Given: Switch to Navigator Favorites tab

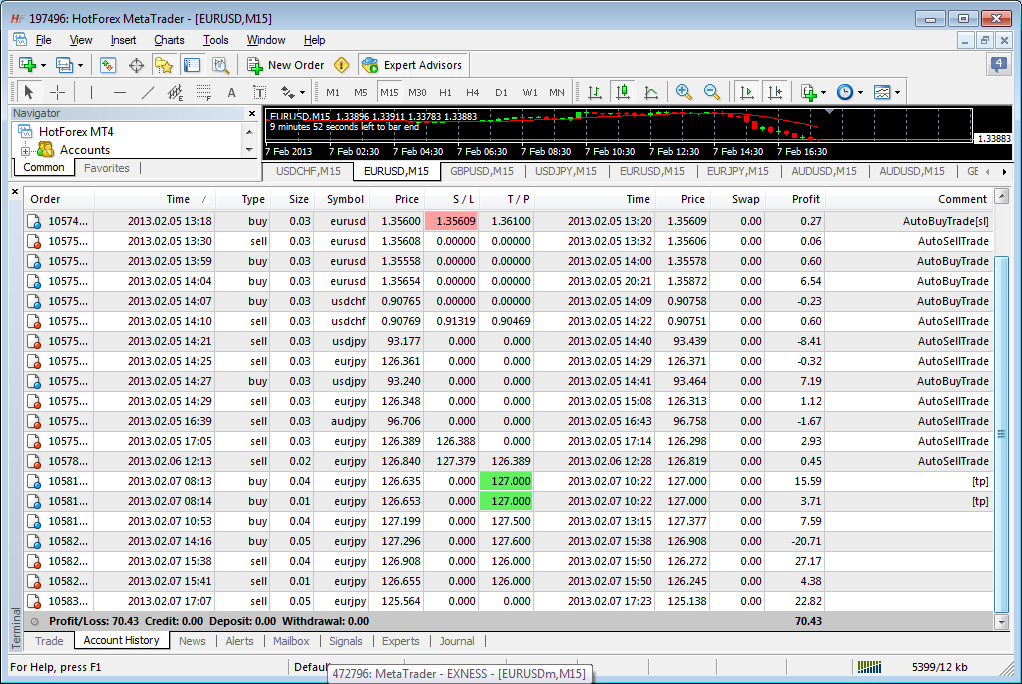Looking at the screenshot, I should click(107, 168).
